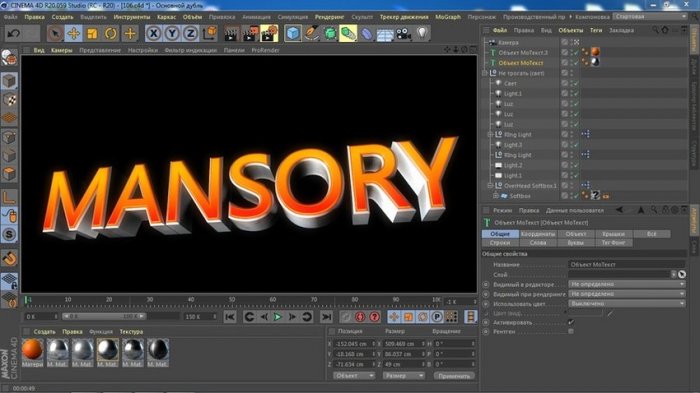The width and height of the screenshot is (700, 393).
Task: Toggle the enable checkmark for Объект MoТекст.3
Action: click(x=576, y=53)
